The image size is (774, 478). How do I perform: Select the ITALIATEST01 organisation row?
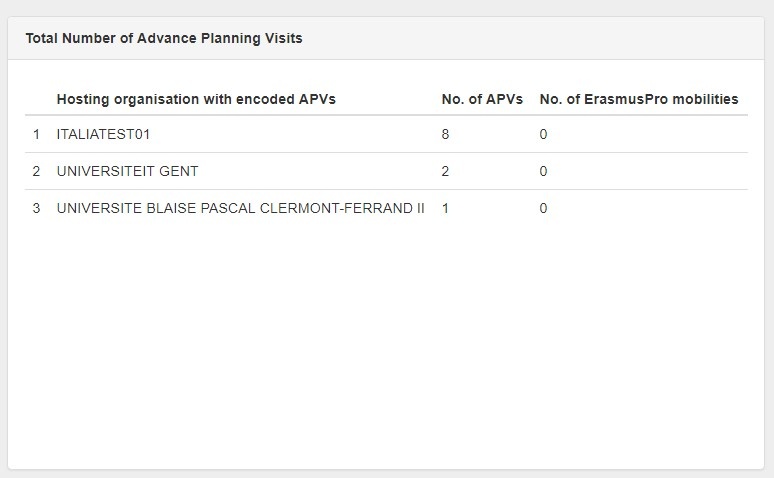pyautogui.click(x=387, y=134)
